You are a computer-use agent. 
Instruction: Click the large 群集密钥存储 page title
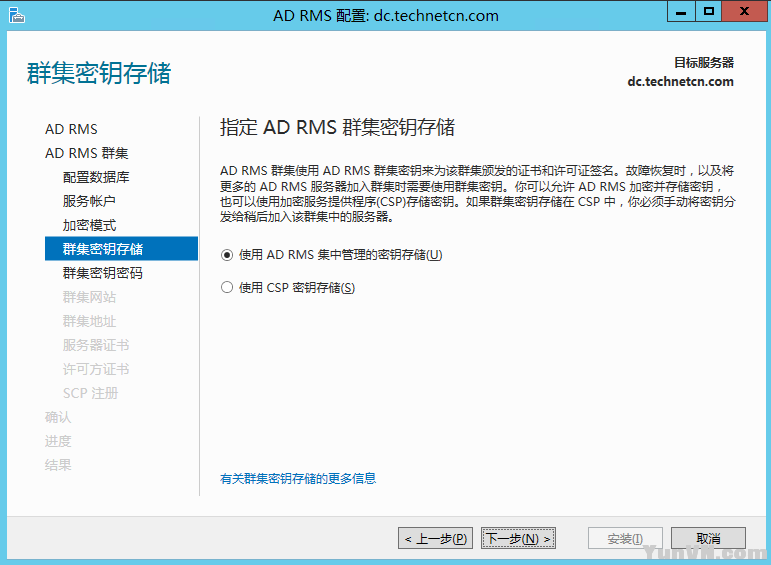[99, 73]
